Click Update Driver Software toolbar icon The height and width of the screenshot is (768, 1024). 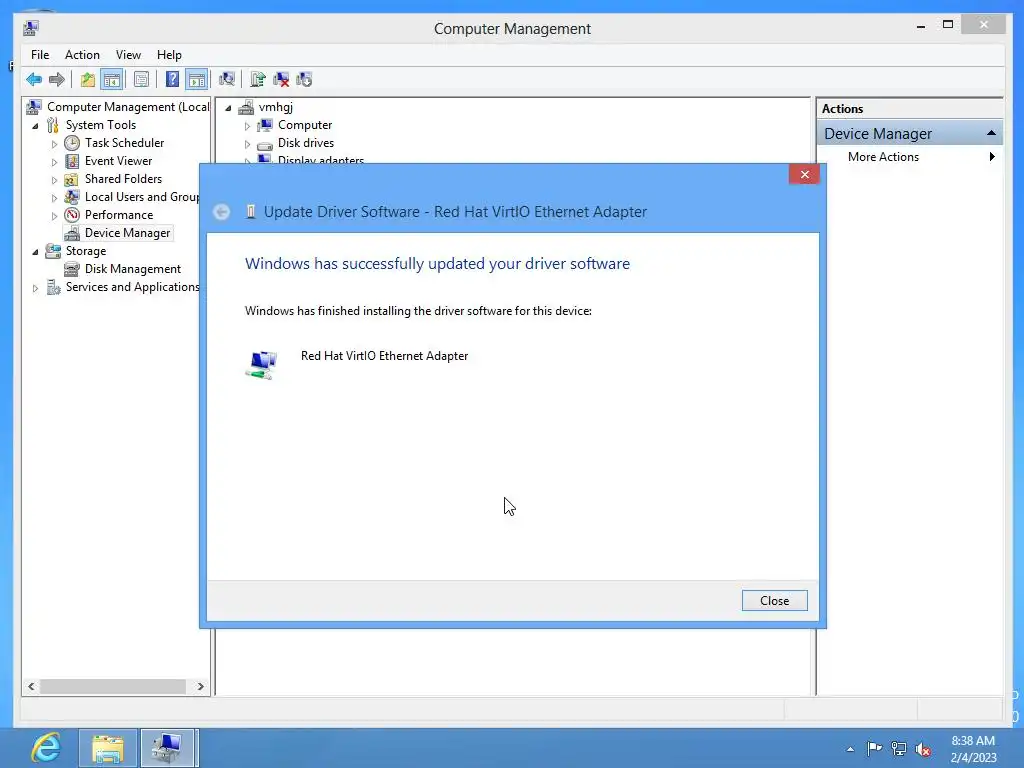[x=258, y=80]
